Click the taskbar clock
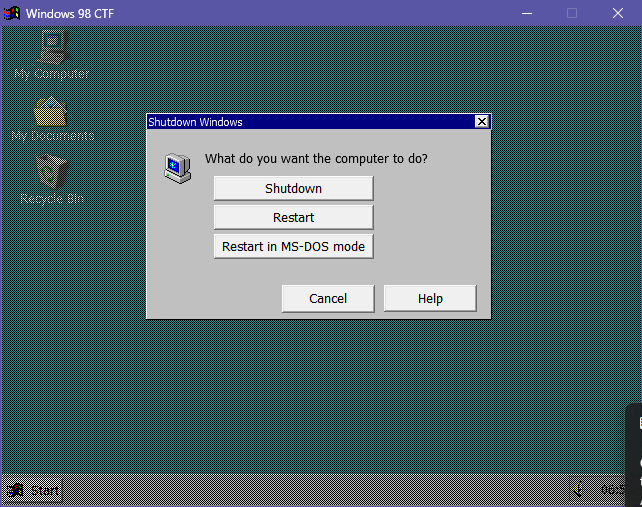This screenshot has height=507, width=642. (x=613, y=489)
